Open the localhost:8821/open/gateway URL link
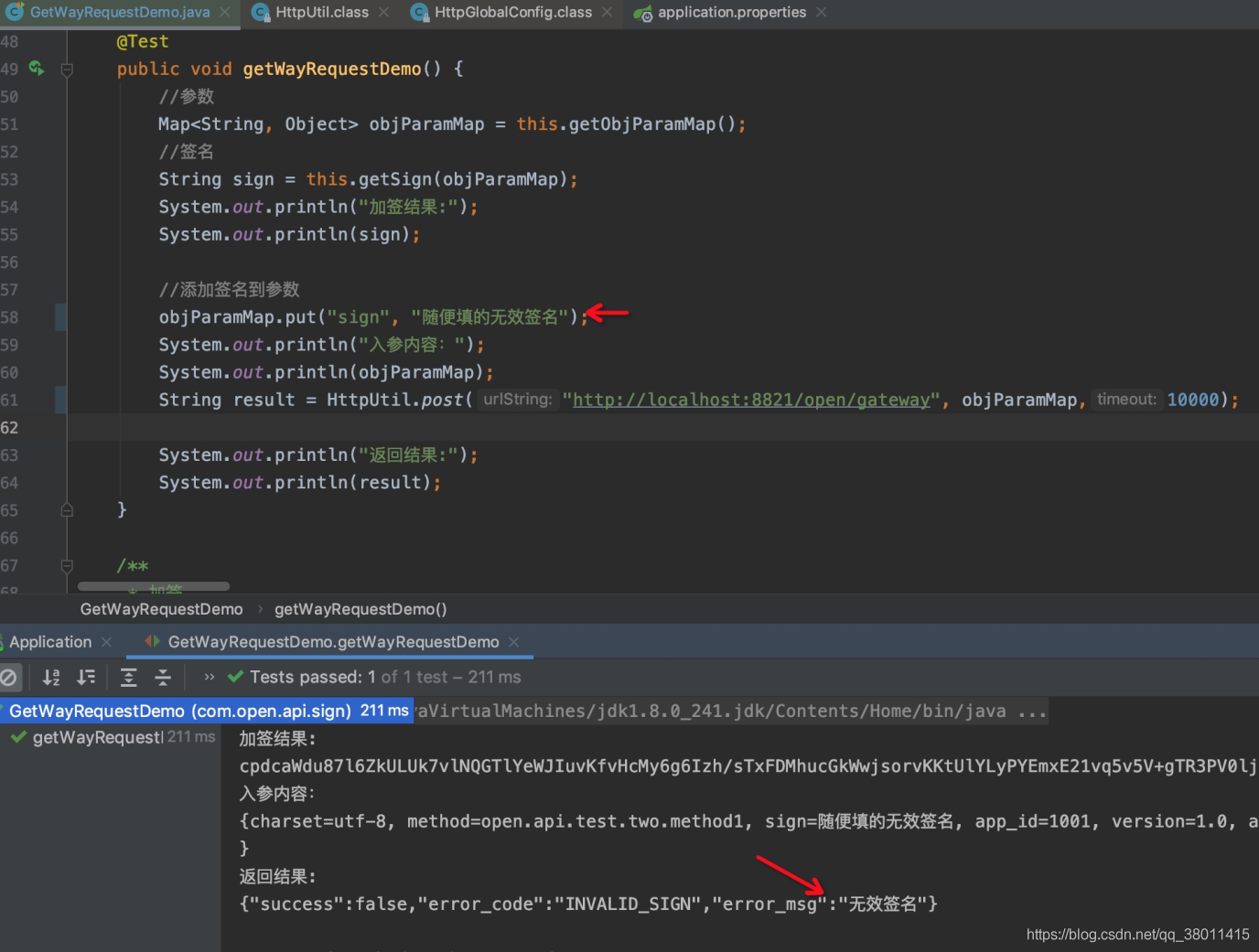 pyautogui.click(x=751, y=400)
